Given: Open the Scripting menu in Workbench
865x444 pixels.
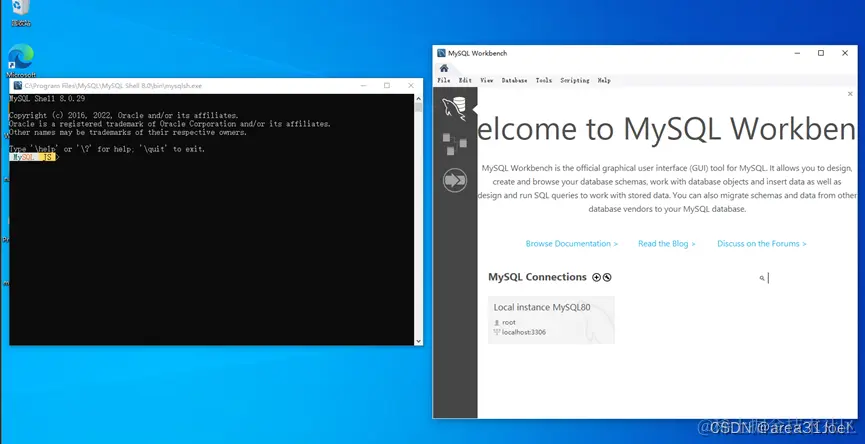Looking at the screenshot, I should point(575,81).
